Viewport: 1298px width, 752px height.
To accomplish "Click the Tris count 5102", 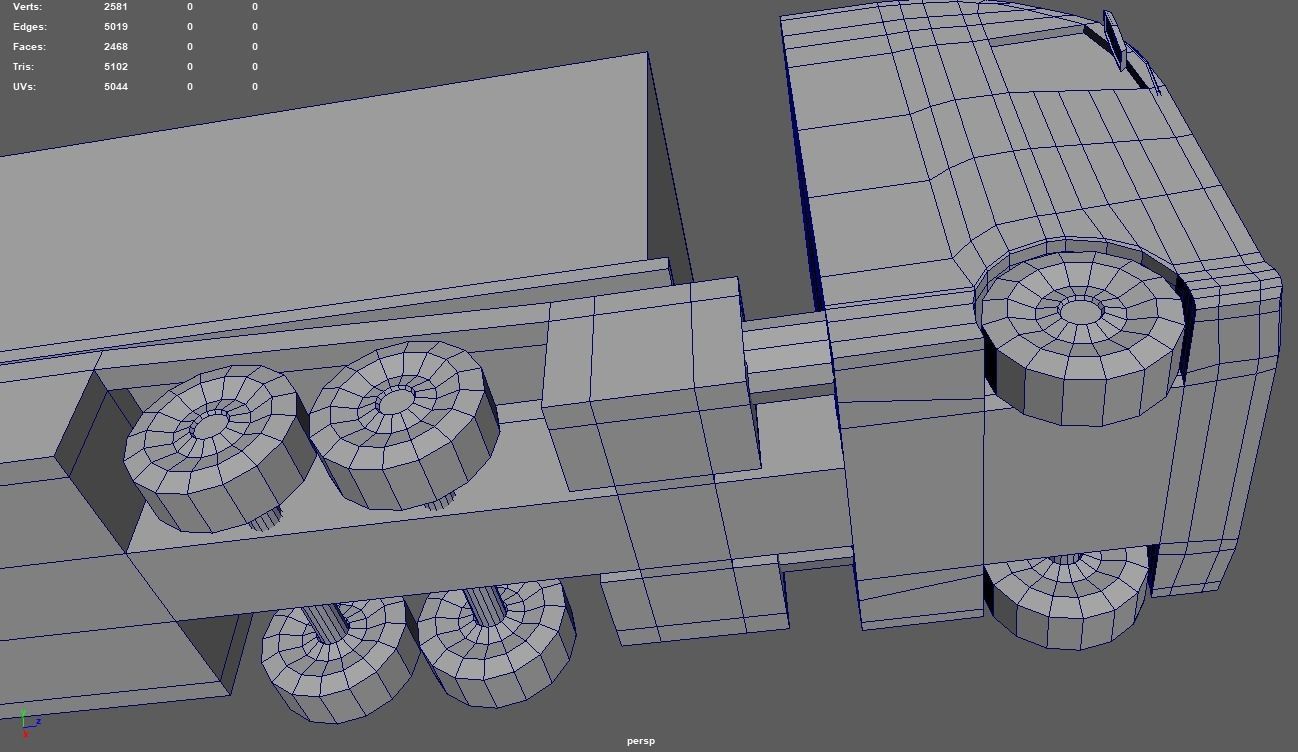I will [x=116, y=67].
